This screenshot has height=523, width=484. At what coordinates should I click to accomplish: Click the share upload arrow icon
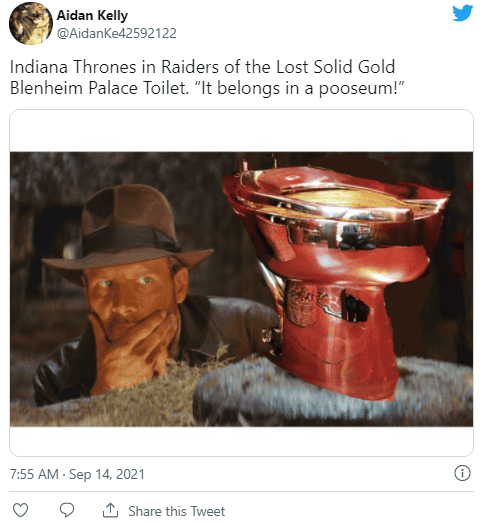110,510
